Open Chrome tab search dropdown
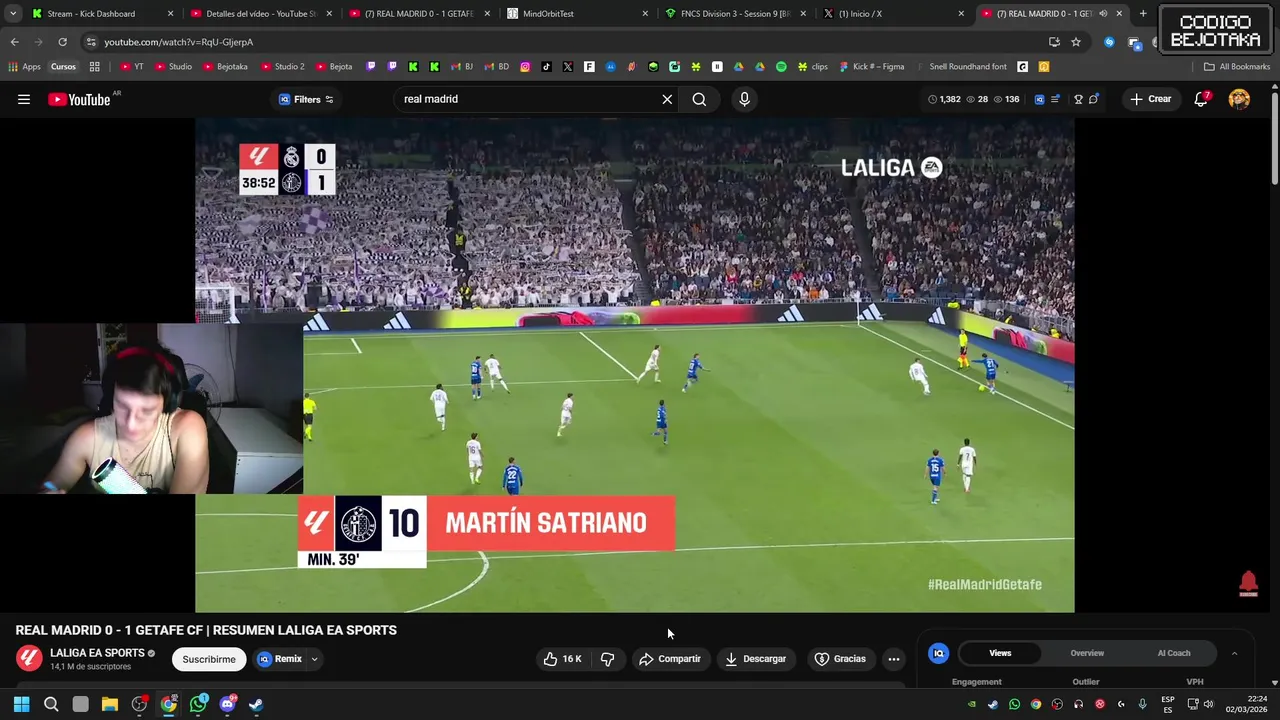Viewport: 1280px width, 720px height. tap(13, 14)
